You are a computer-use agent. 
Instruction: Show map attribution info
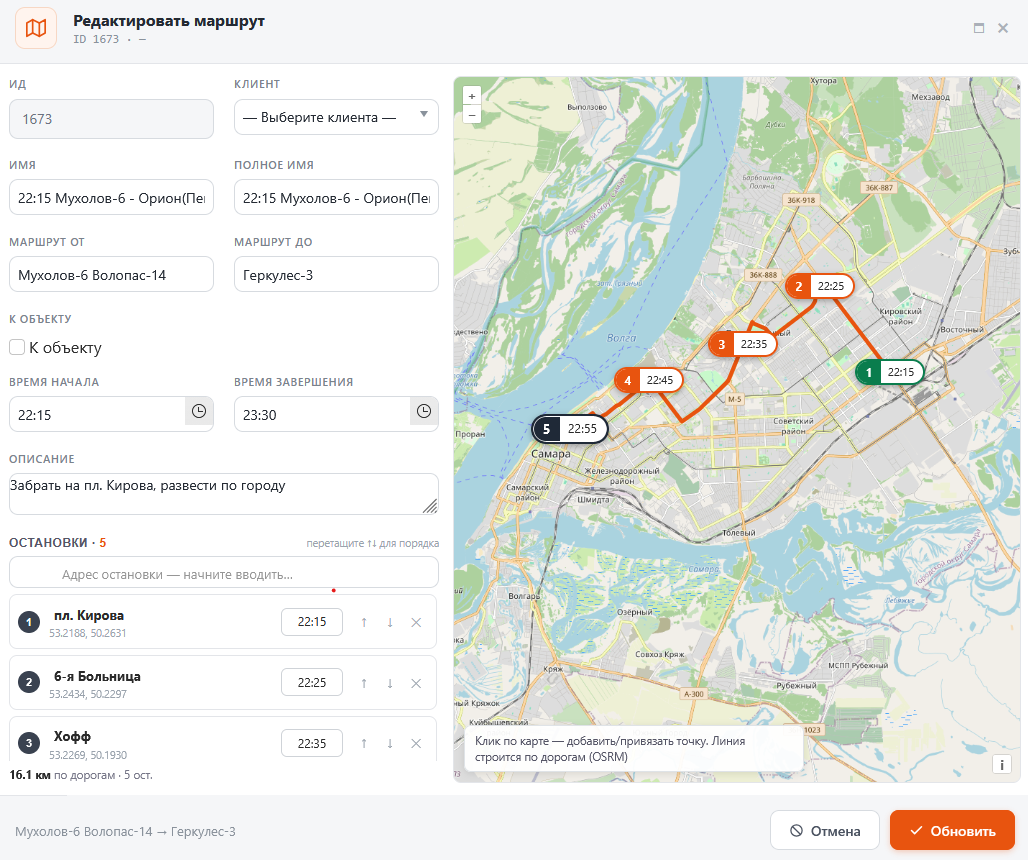tap(1002, 764)
